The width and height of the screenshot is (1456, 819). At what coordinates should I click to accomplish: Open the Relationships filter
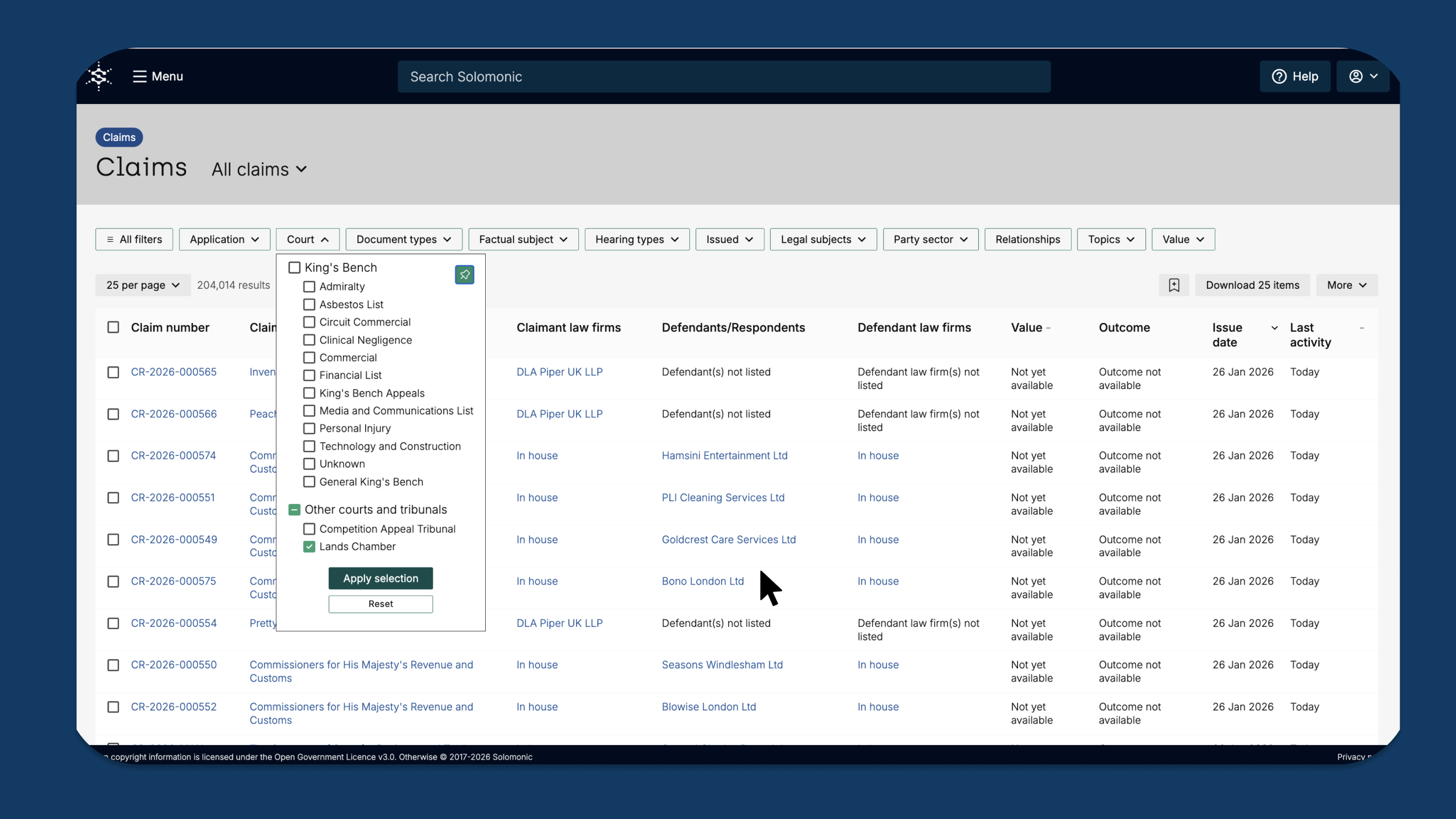1027,239
